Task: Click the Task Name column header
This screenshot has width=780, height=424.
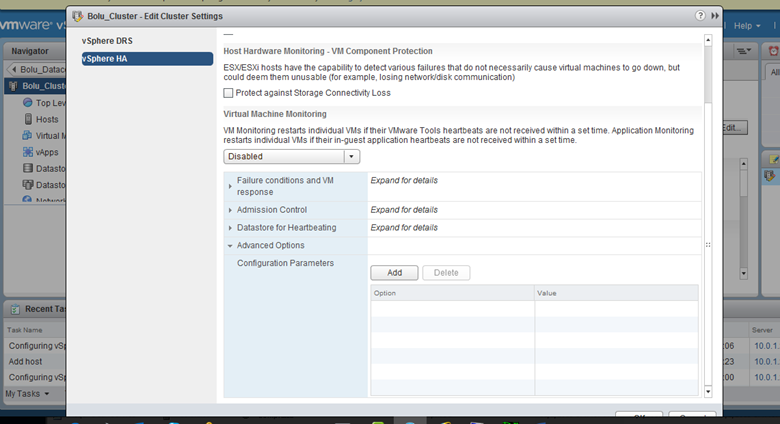Action: point(25,330)
